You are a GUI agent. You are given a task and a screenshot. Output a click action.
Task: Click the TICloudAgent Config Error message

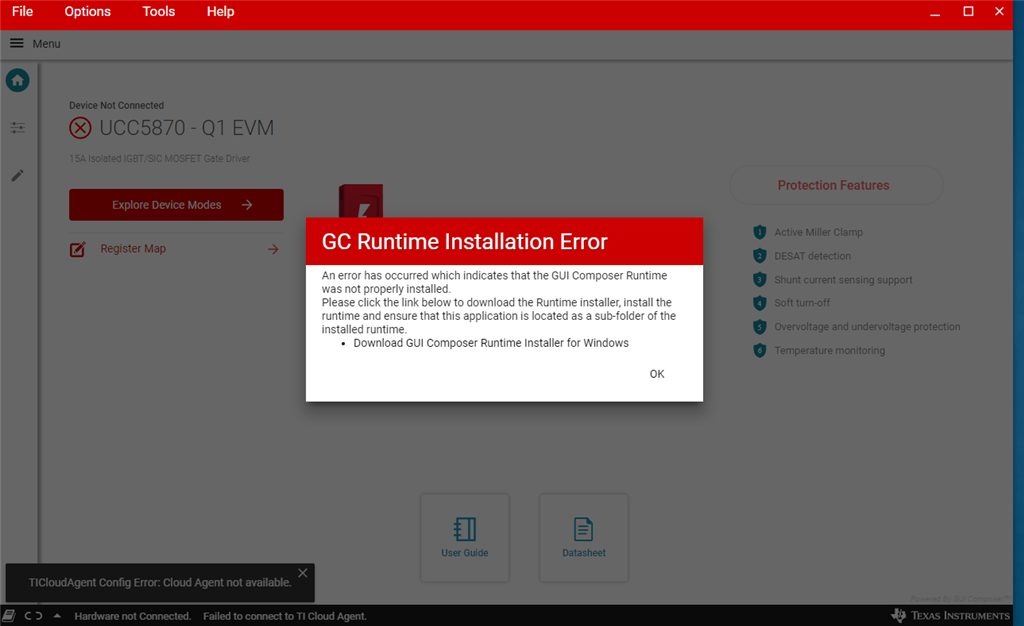(160, 582)
